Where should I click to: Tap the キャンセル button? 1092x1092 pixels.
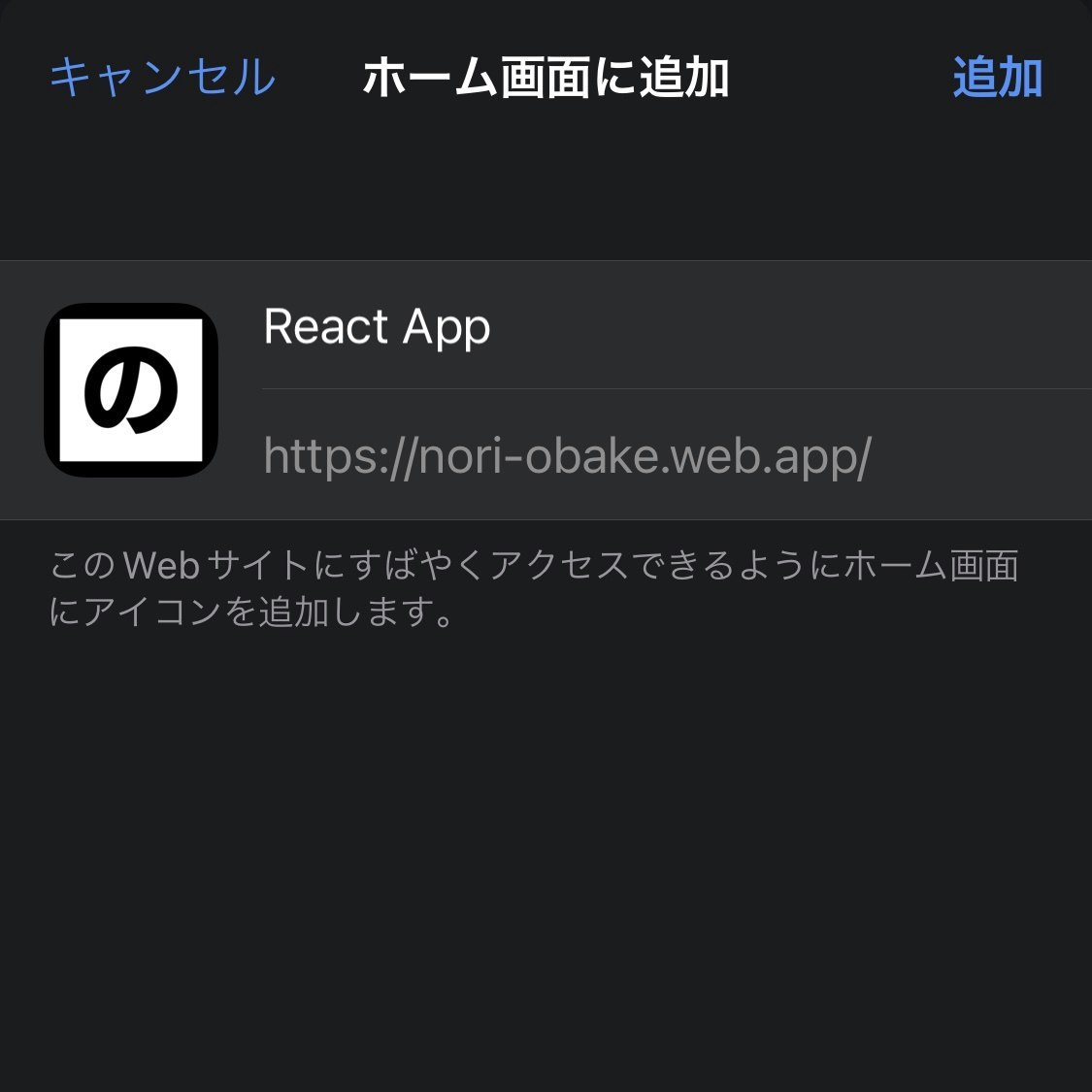tap(162, 77)
